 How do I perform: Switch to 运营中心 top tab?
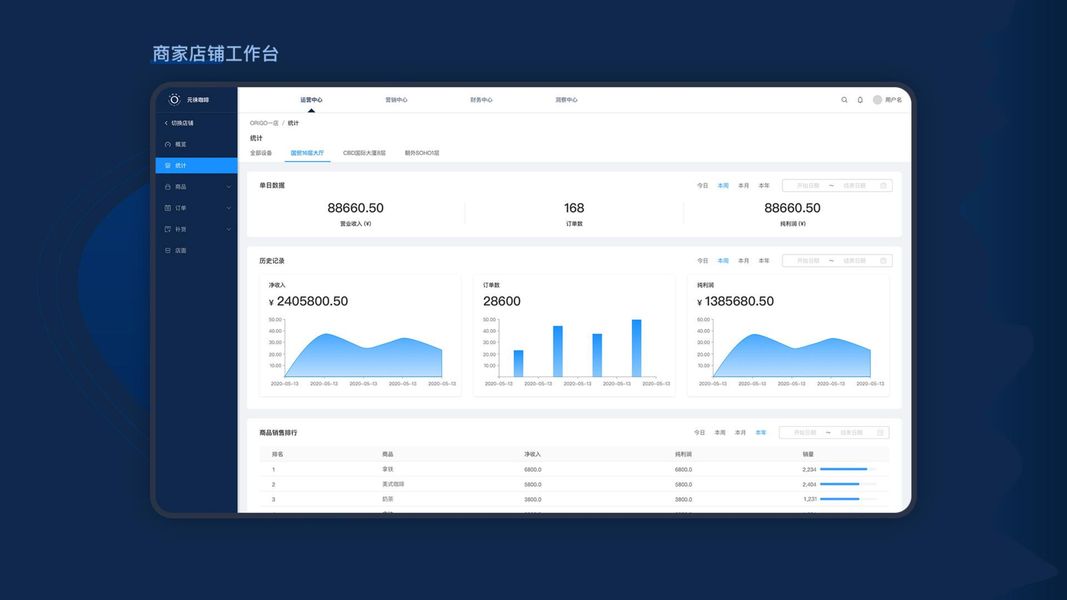(x=311, y=100)
